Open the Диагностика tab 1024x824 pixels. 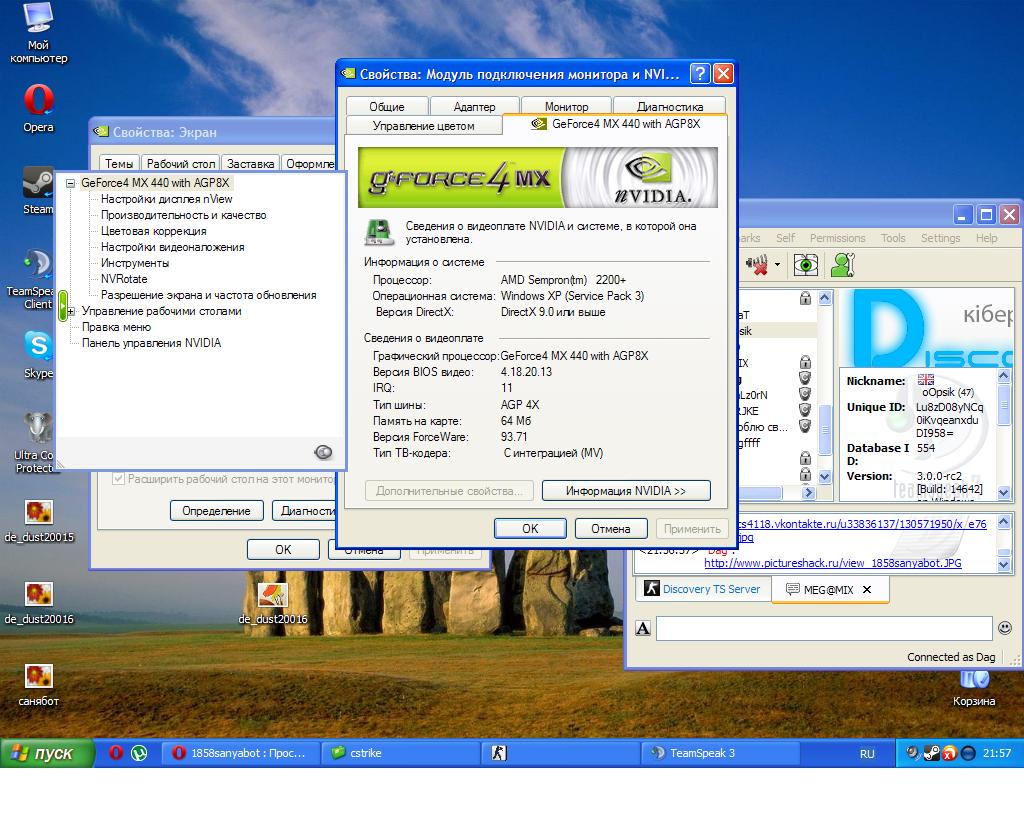click(x=670, y=106)
